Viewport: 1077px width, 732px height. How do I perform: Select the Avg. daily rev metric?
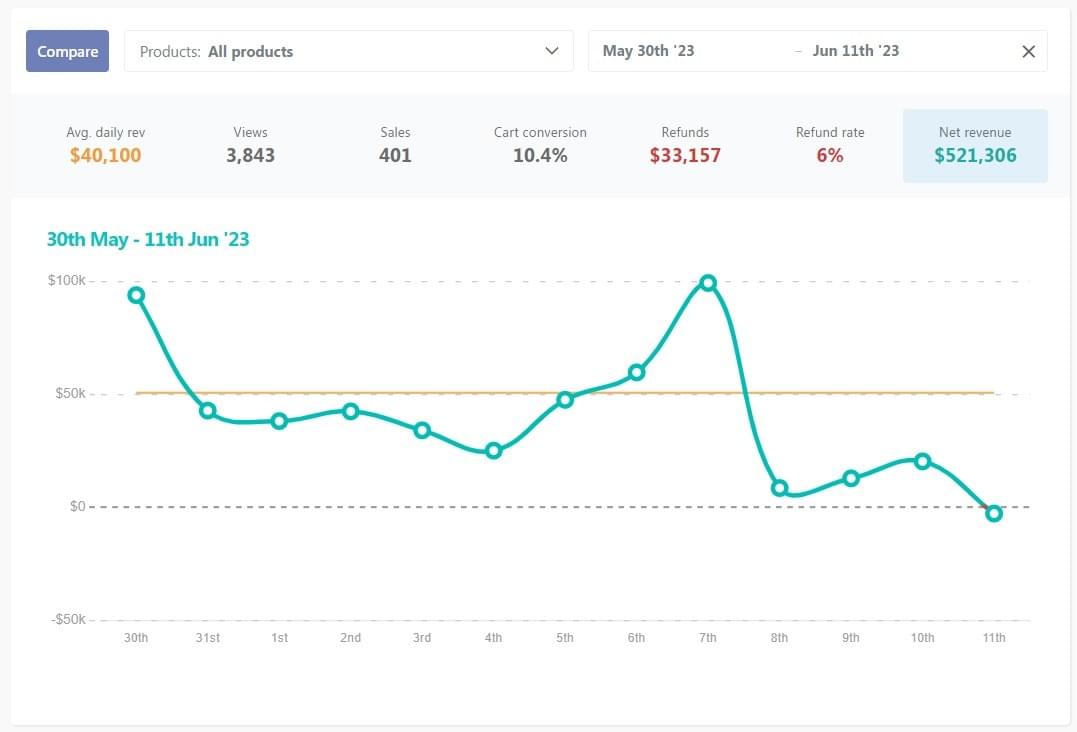(x=106, y=145)
